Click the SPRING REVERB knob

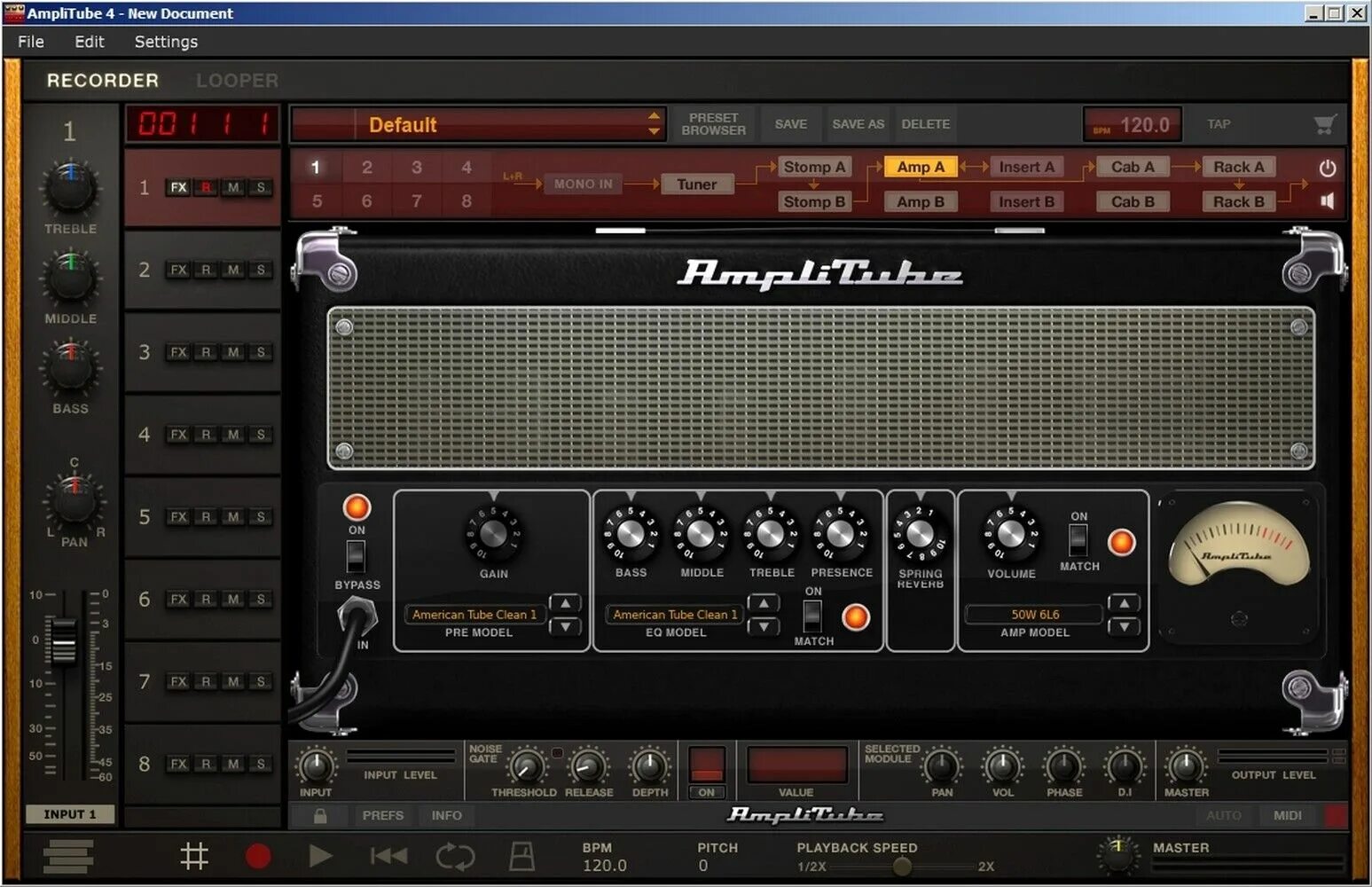920,533
